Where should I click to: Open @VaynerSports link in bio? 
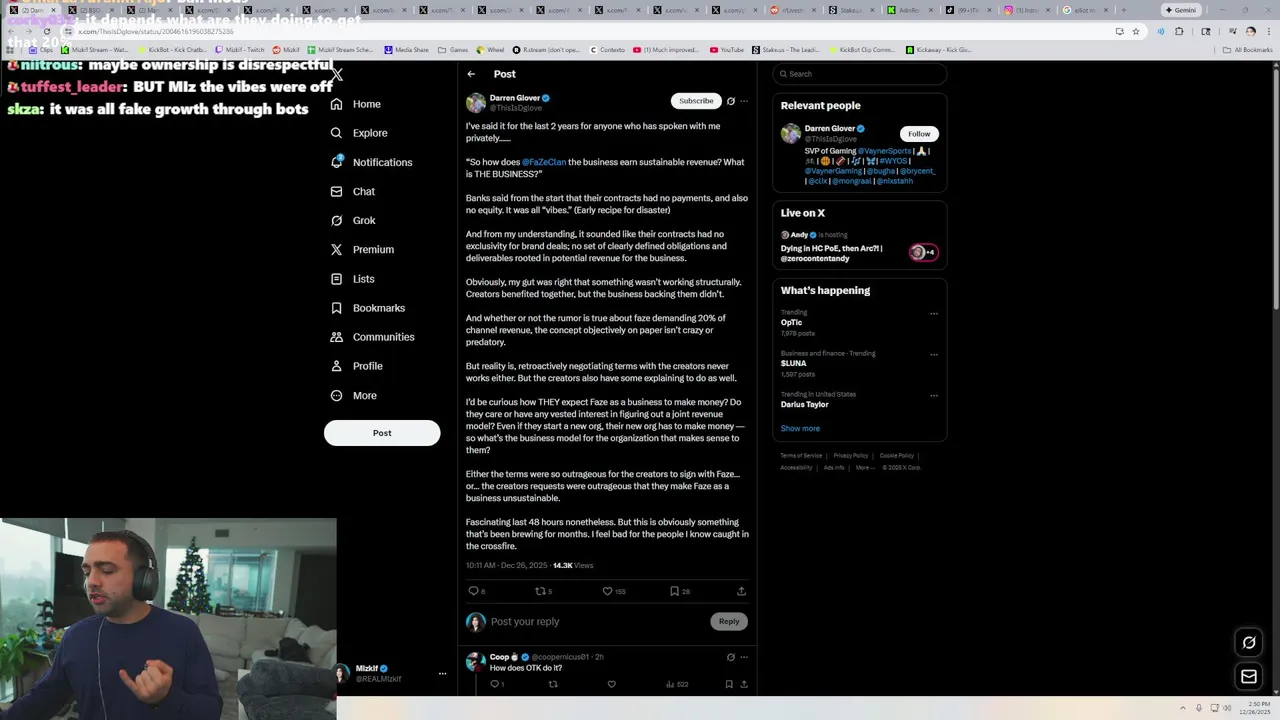[884, 151]
